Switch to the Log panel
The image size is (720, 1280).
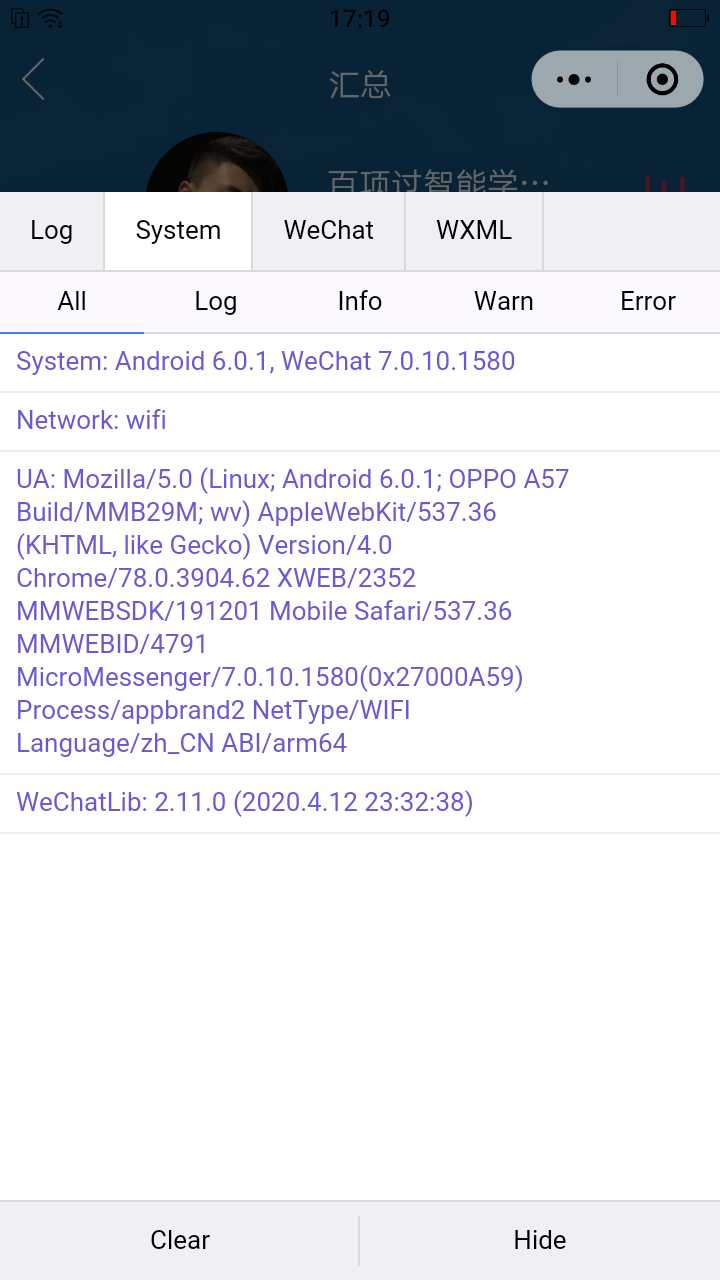coord(51,231)
